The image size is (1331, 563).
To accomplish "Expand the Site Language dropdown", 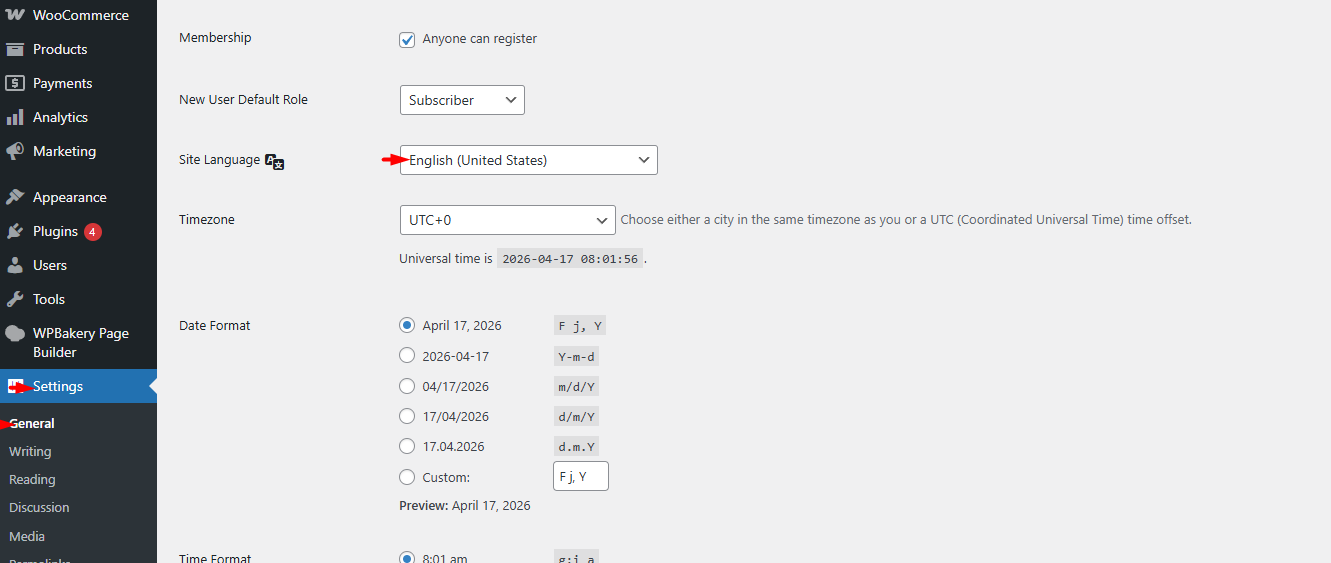I will 528,160.
